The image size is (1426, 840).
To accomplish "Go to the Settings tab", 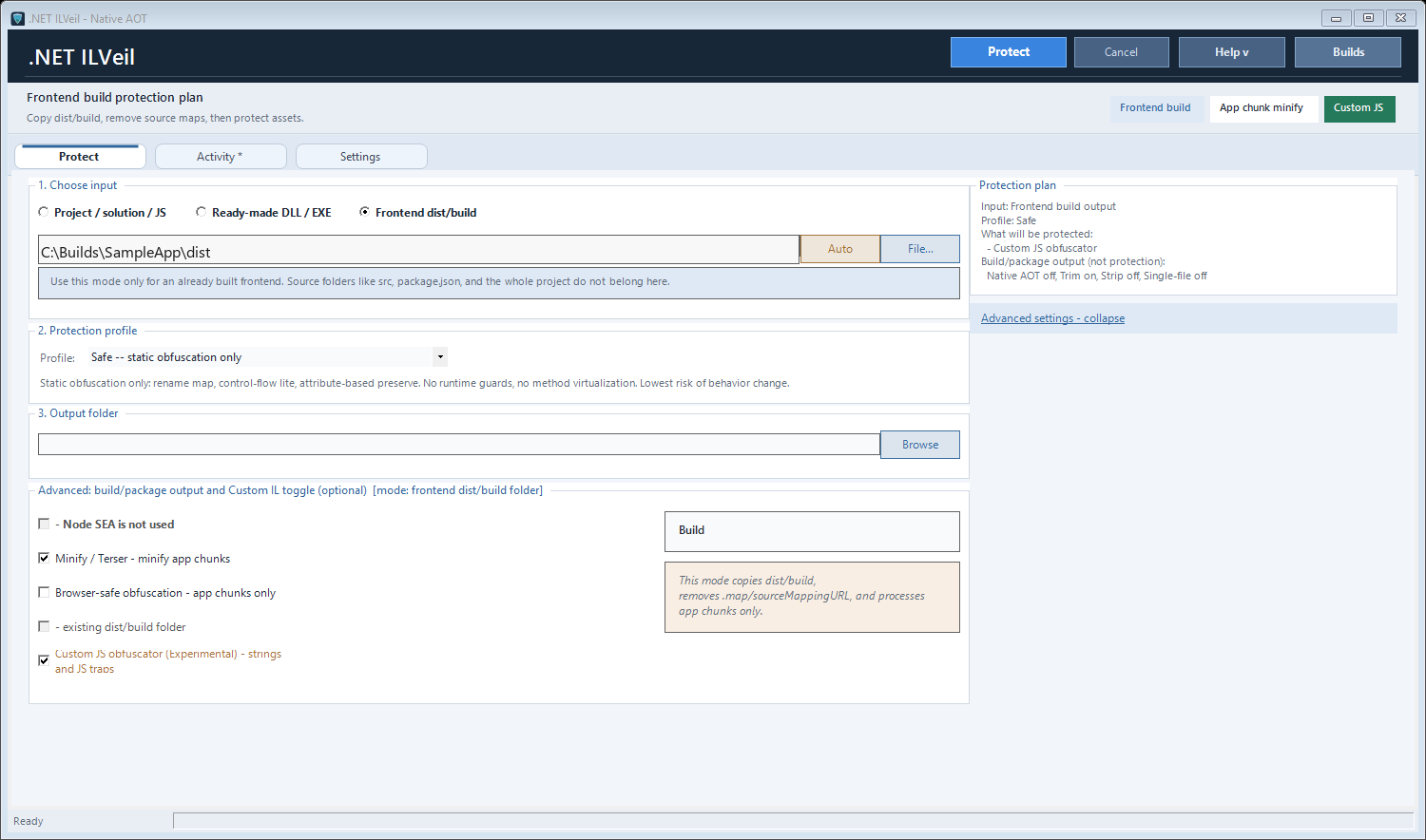I will tap(361, 157).
